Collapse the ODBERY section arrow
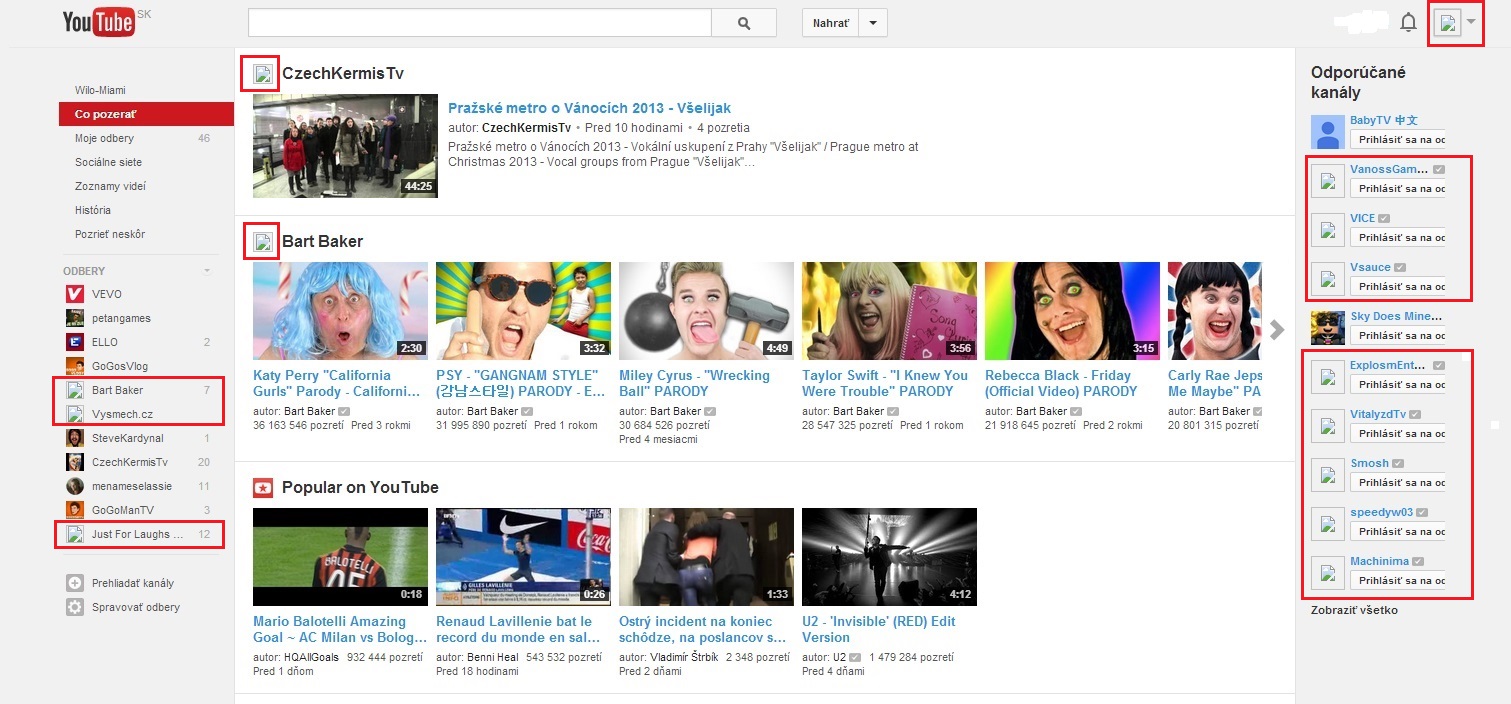 (x=207, y=271)
